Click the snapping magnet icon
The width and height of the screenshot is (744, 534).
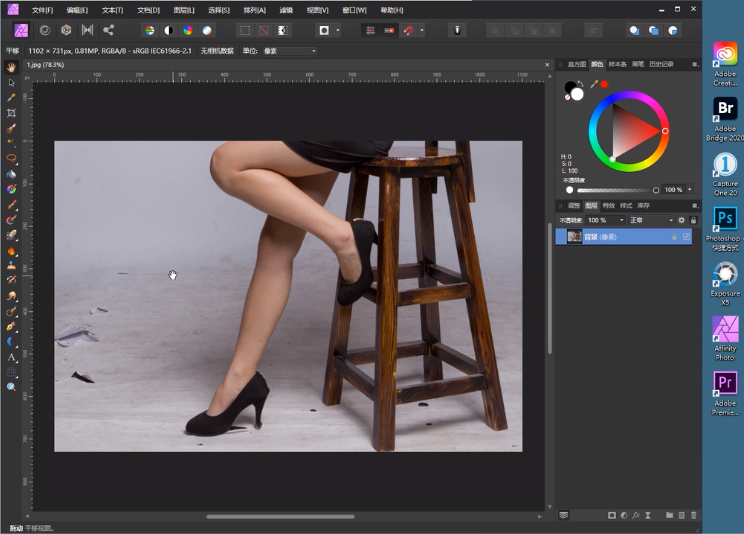tap(408, 30)
